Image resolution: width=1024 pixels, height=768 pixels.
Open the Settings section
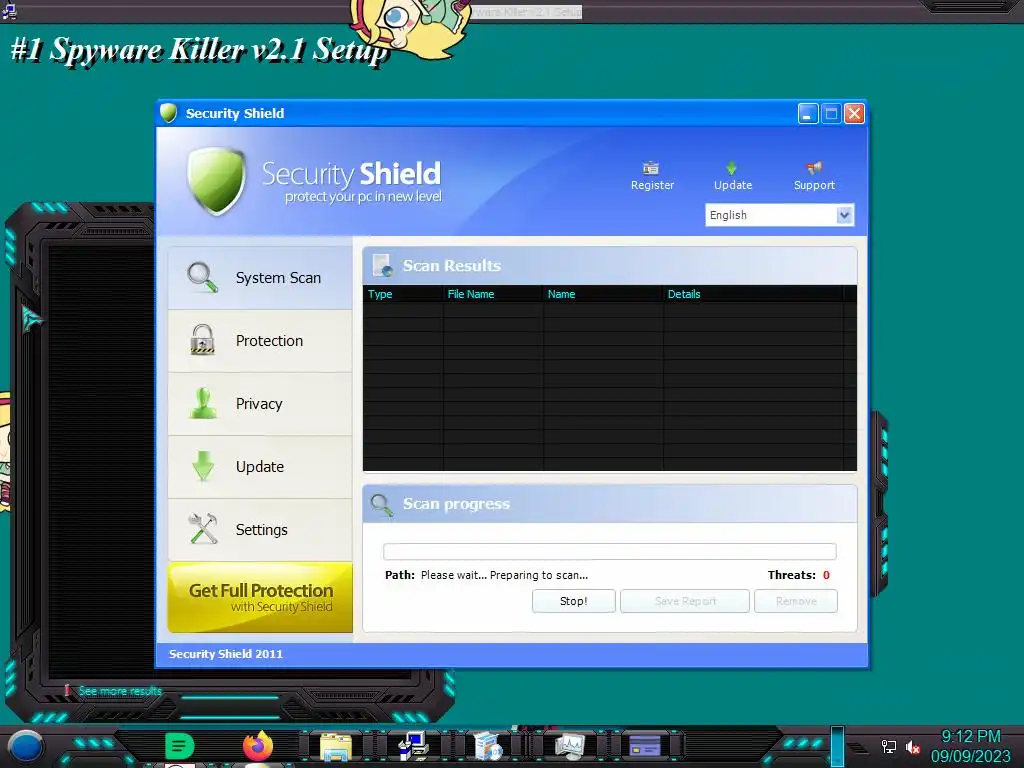click(x=260, y=530)
